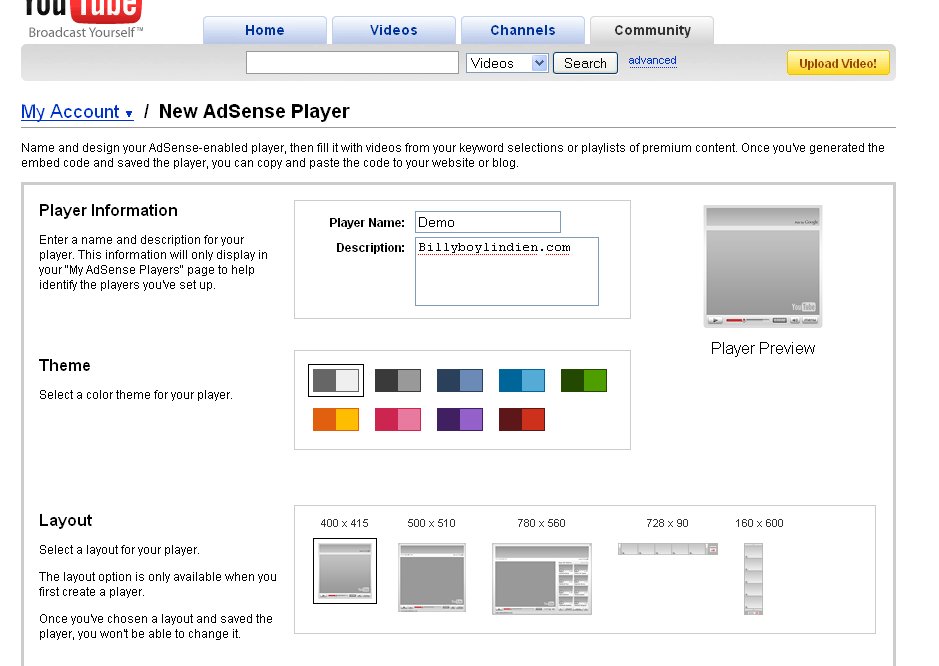
Task: Choose the green theme swatch
Action: pyautogui.click(x=584, y=380)
